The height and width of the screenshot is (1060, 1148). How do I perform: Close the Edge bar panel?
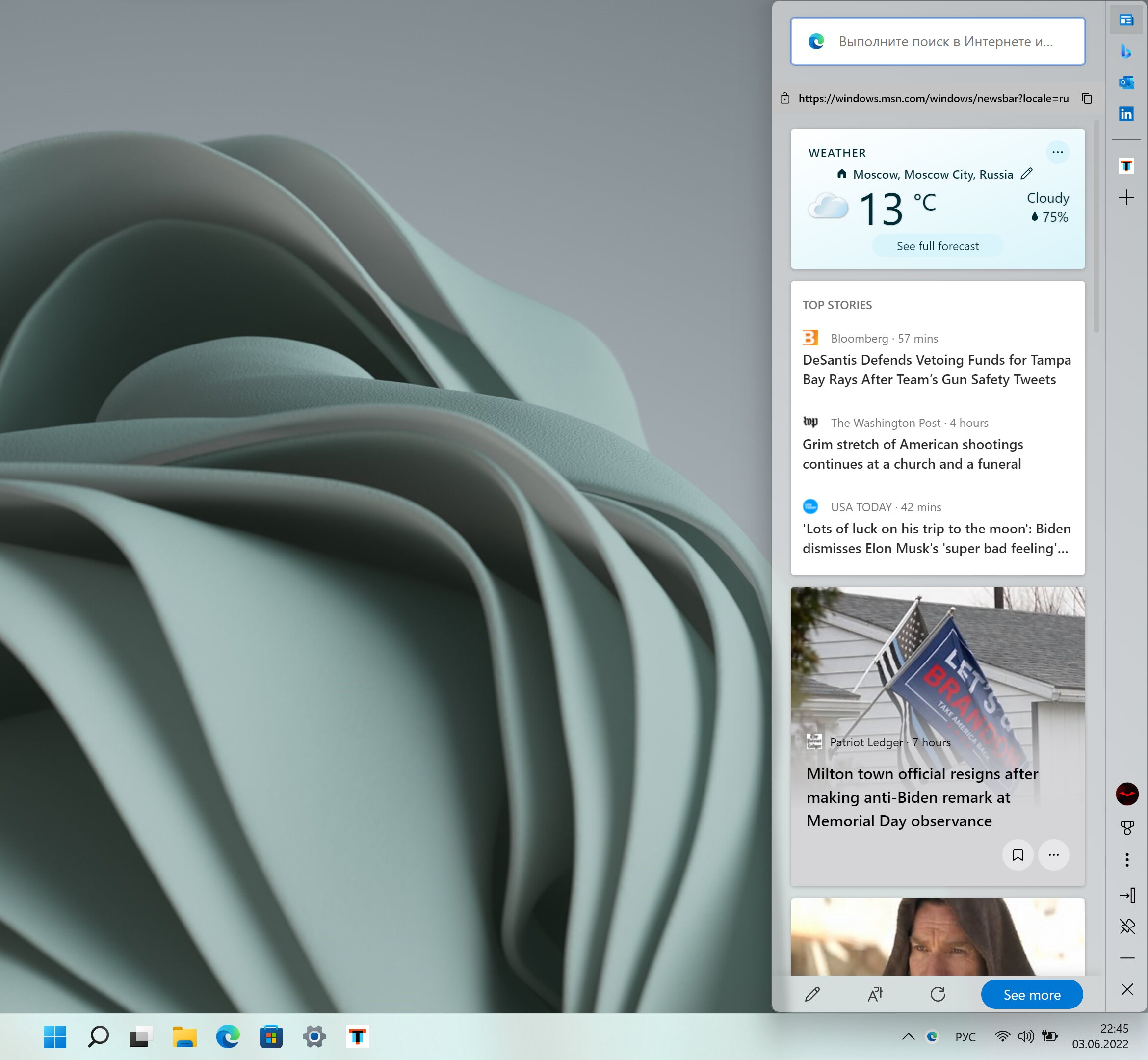(x=1127, y=989)
